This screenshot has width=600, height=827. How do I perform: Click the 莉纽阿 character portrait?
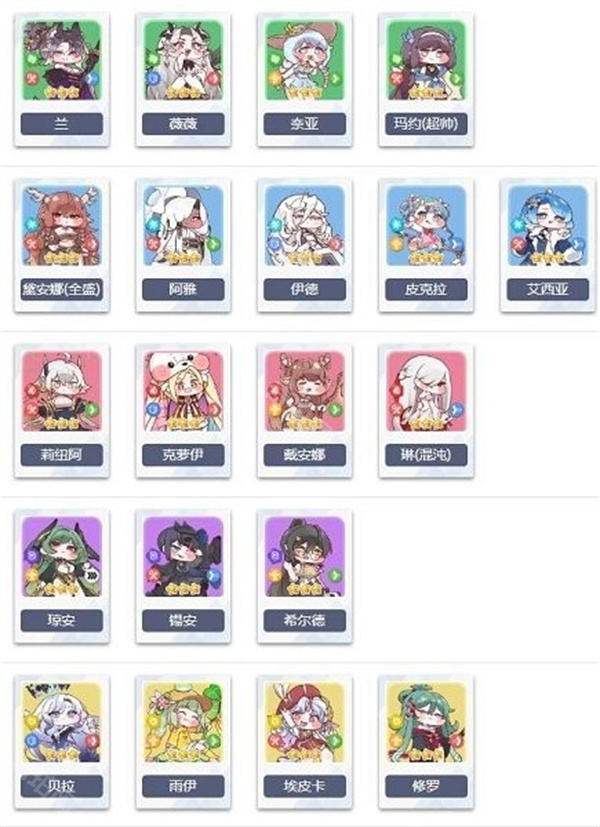coord(62,391)
